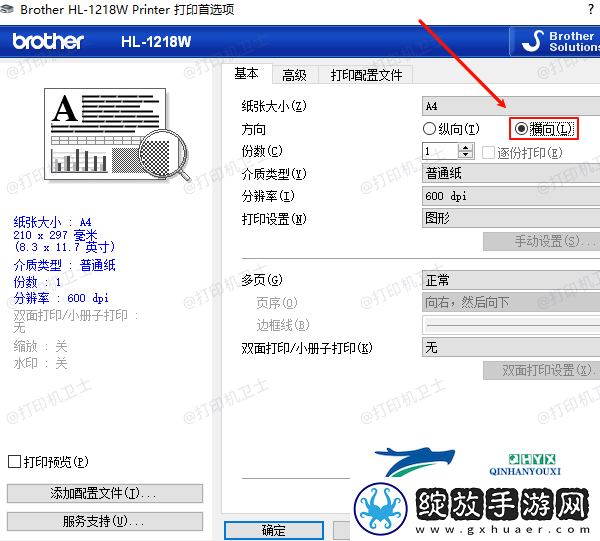Open the 纸张大小 A4 dropdown
600x541 pixels.
(x=511, y=106)
